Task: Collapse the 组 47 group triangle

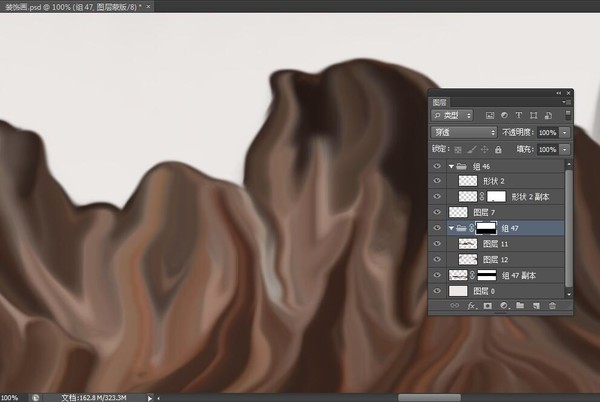Action: [451, 228]
